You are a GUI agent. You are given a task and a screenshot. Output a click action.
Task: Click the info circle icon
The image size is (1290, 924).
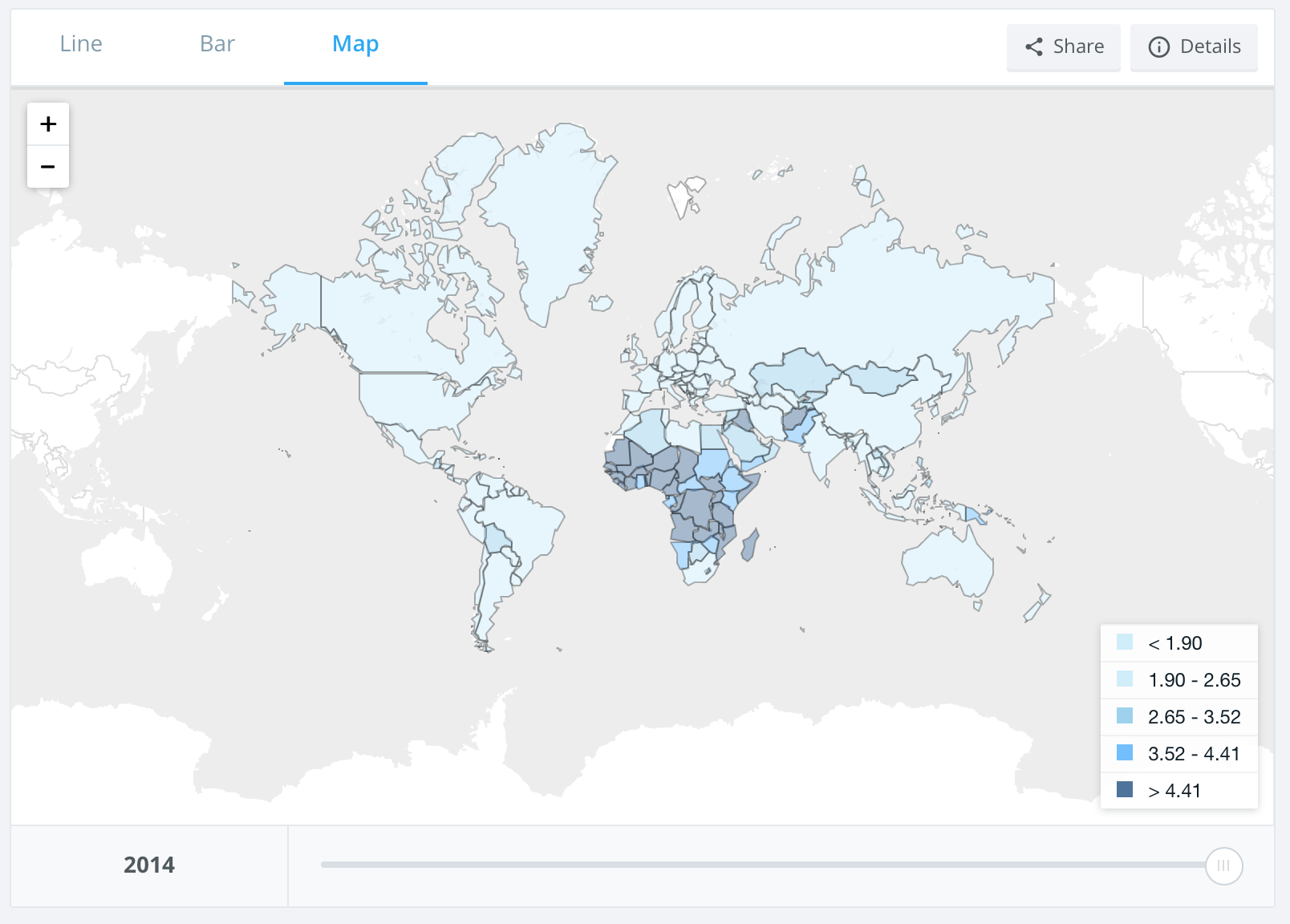click(1158, 47)
